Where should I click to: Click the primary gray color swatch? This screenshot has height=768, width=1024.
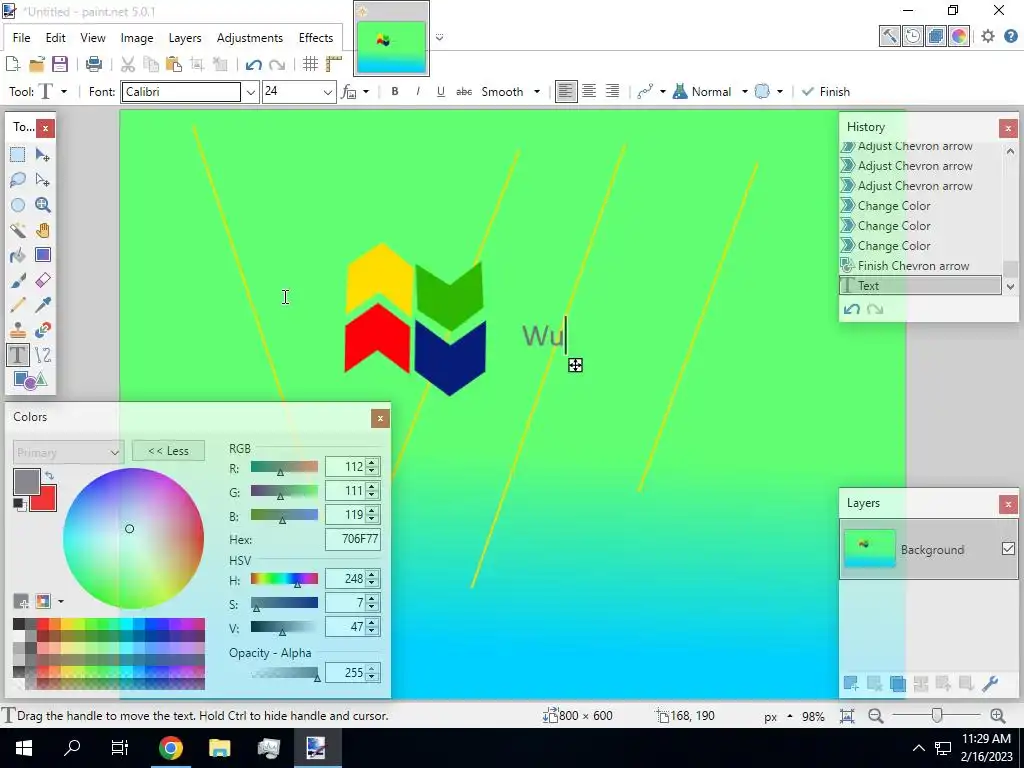pyautogui.click(x=27, y=482)
